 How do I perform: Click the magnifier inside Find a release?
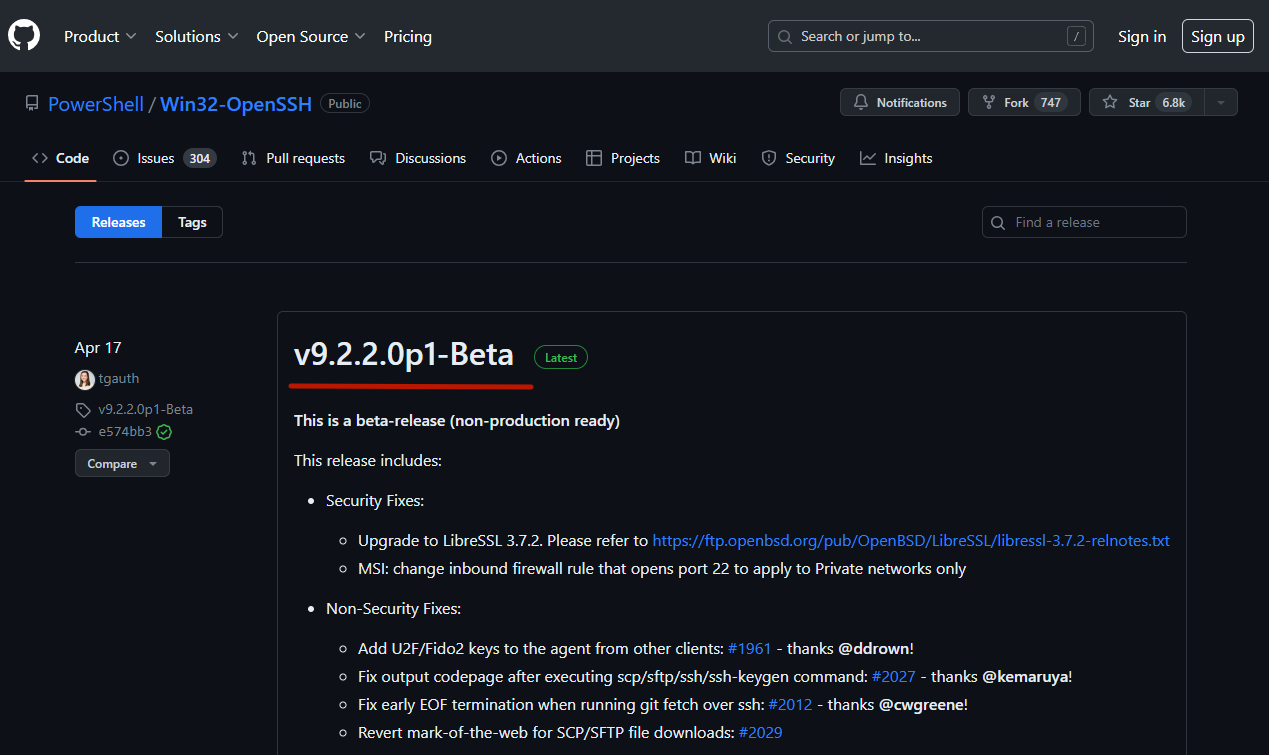pos(997,222)
